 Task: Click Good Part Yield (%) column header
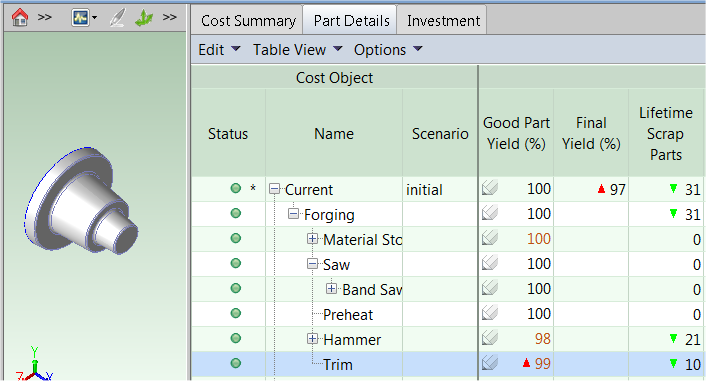point(516,134)
